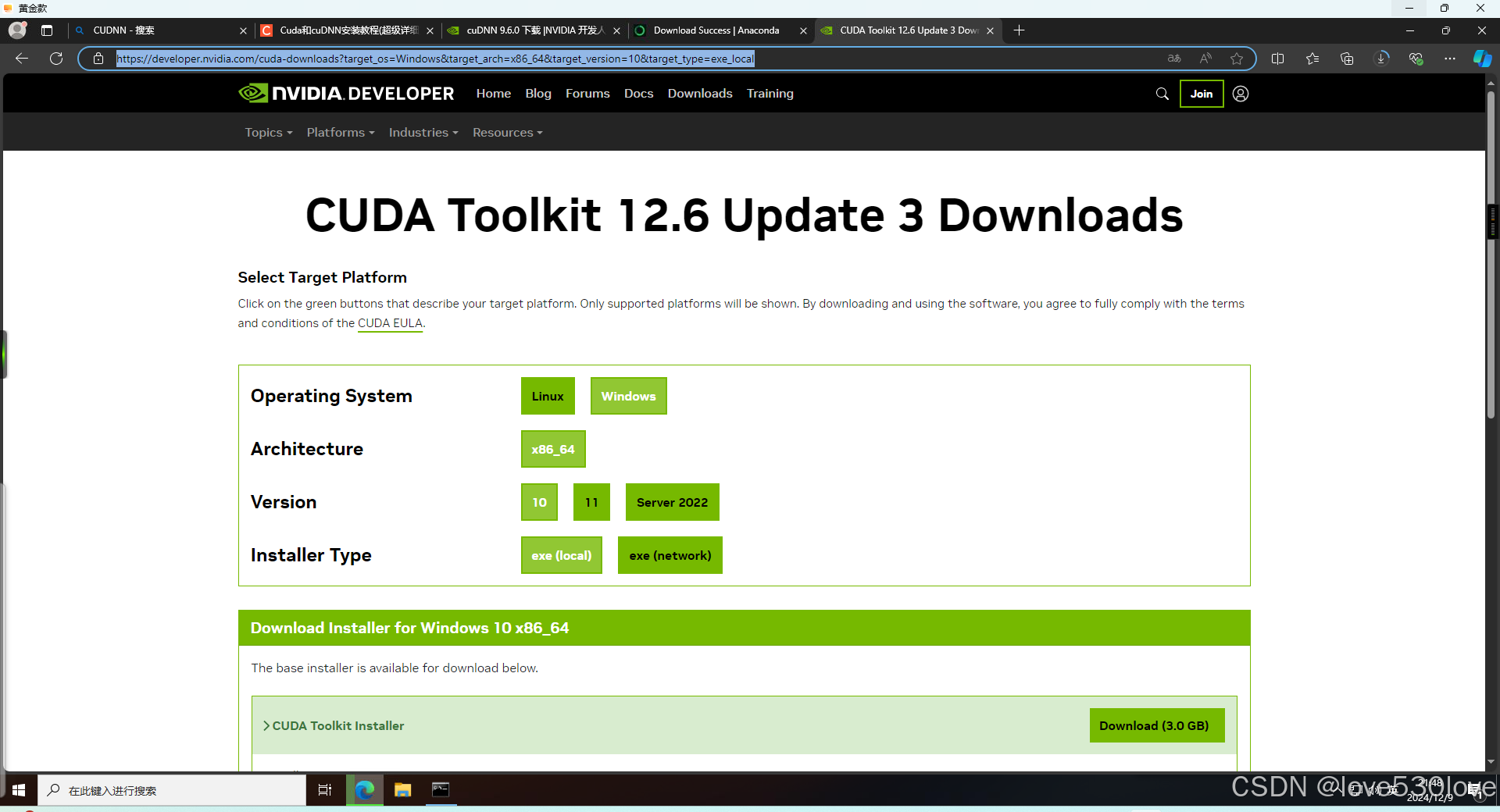Image resolution: width=1500 pixels, height=812 pixels.
Task: Click the read aloud icon
Action: pos(1205,59)
